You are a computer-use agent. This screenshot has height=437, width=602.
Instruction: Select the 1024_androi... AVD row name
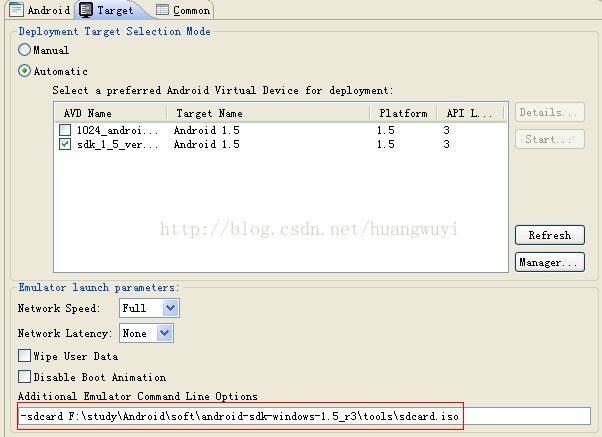[117, 130]
